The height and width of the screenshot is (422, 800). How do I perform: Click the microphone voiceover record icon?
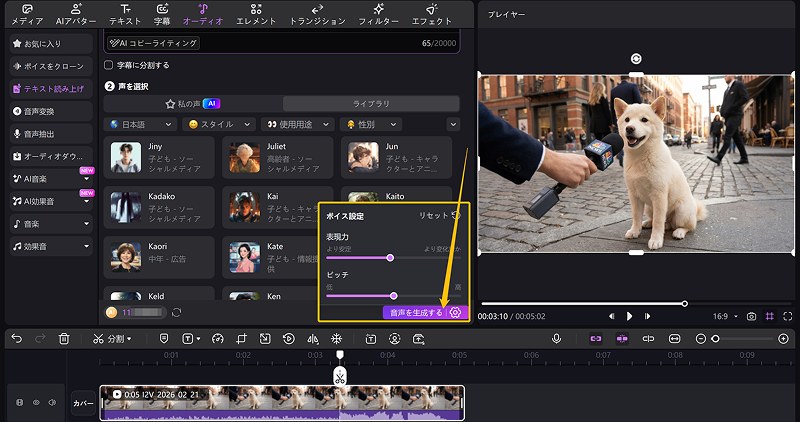click(557, 339)
